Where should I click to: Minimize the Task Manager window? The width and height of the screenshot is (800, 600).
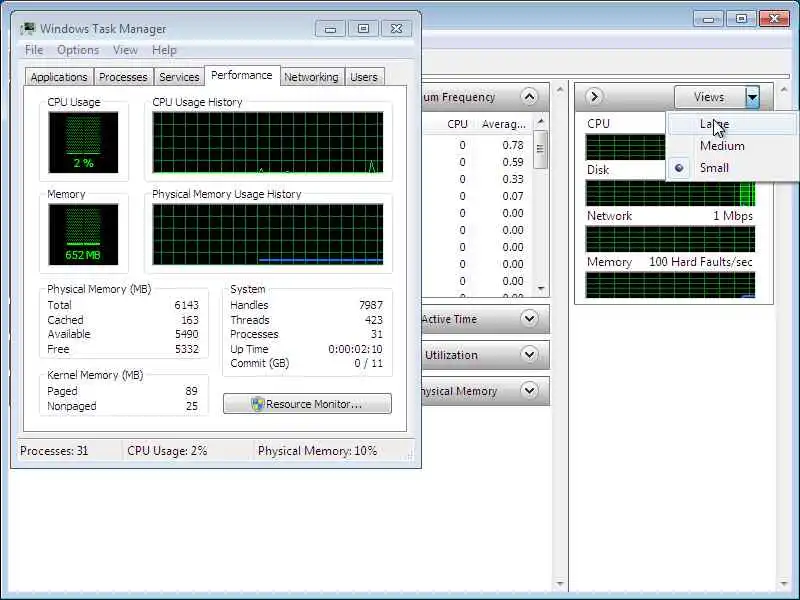[330, 29]
